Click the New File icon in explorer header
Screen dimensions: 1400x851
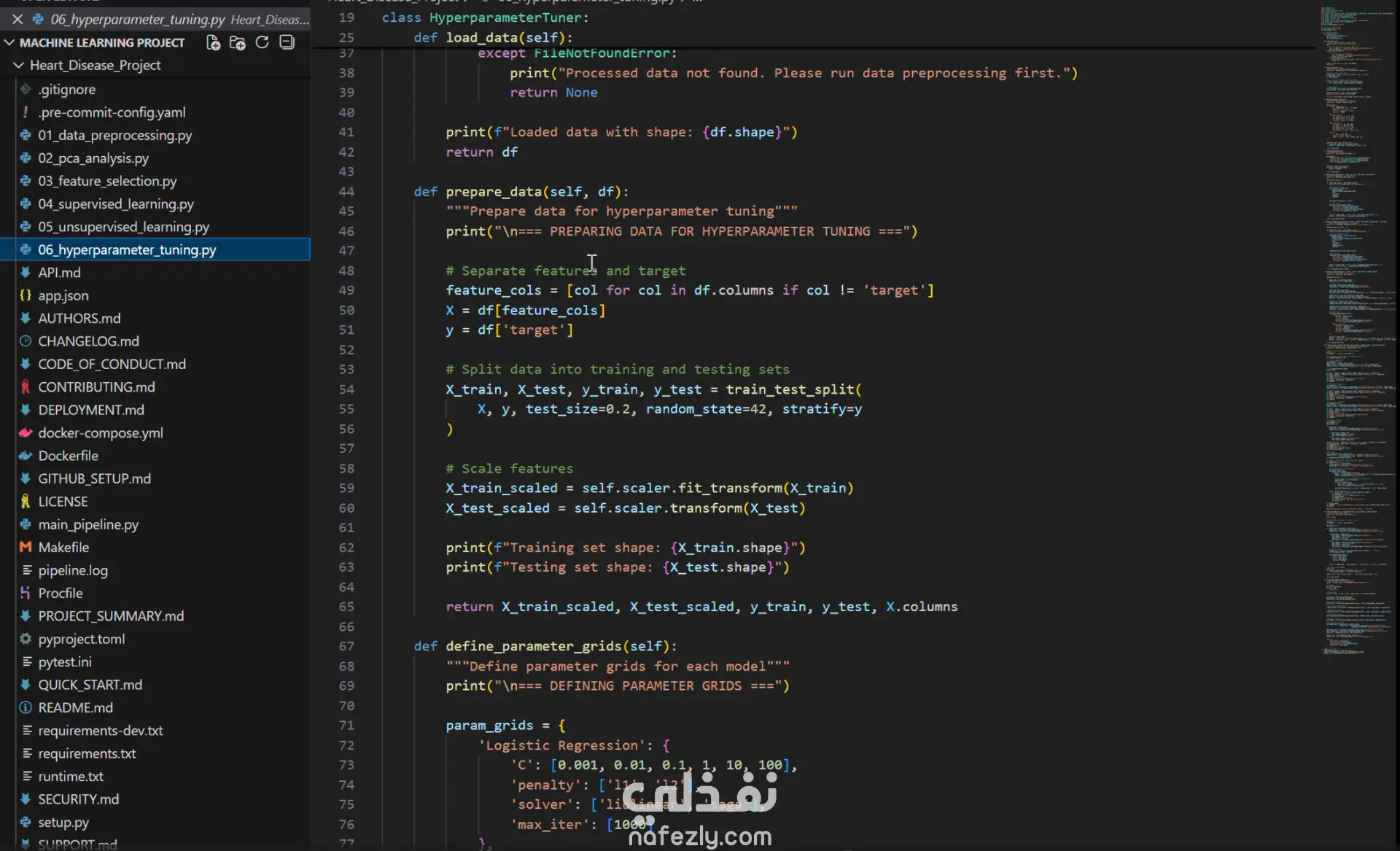coord(213,42)
